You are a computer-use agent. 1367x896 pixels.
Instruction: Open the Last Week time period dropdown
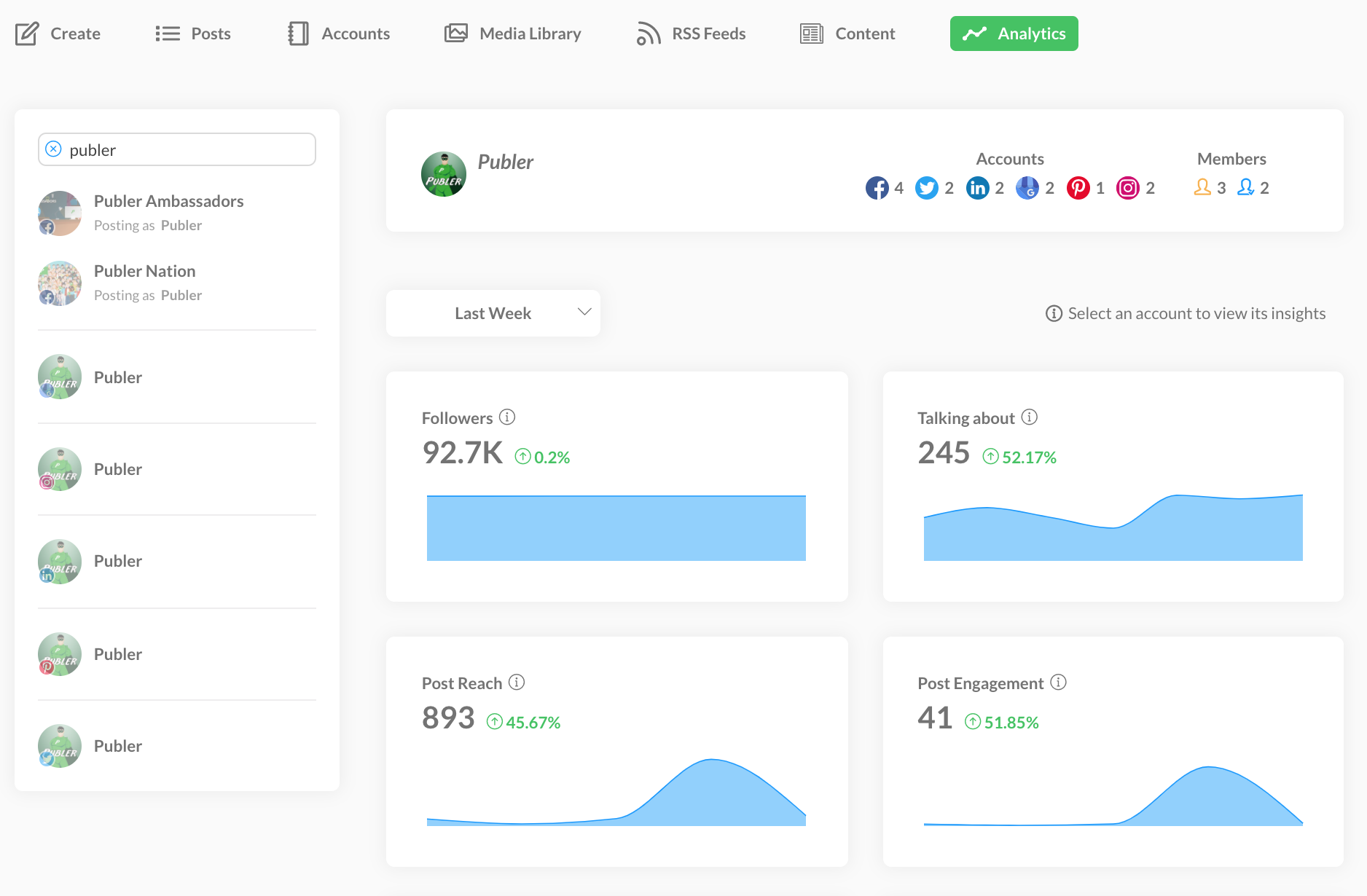click(x=493, y=313)
